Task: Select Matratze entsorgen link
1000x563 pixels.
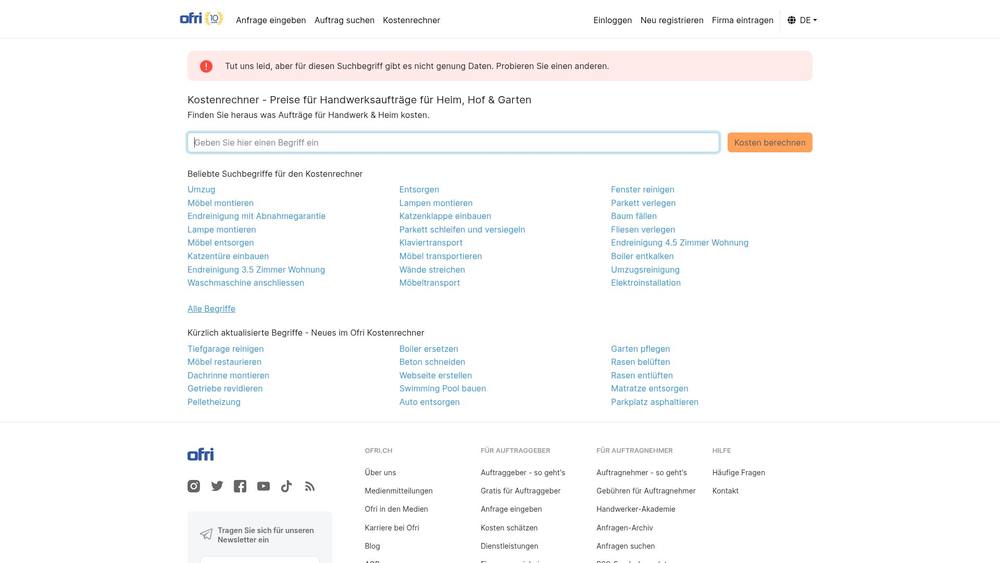Action: (649, 388)
